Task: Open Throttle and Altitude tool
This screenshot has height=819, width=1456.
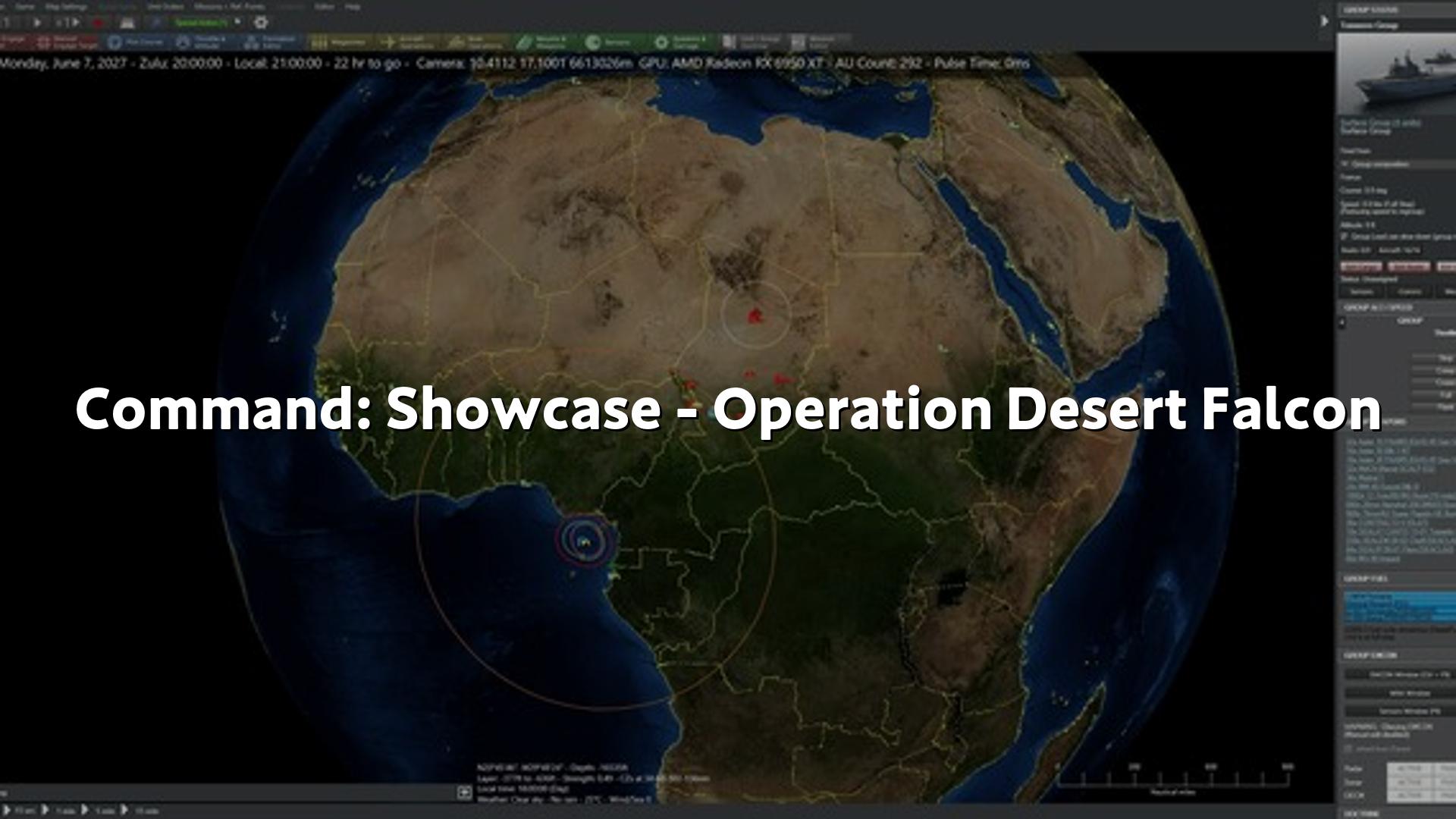Action: click(202, 42)
